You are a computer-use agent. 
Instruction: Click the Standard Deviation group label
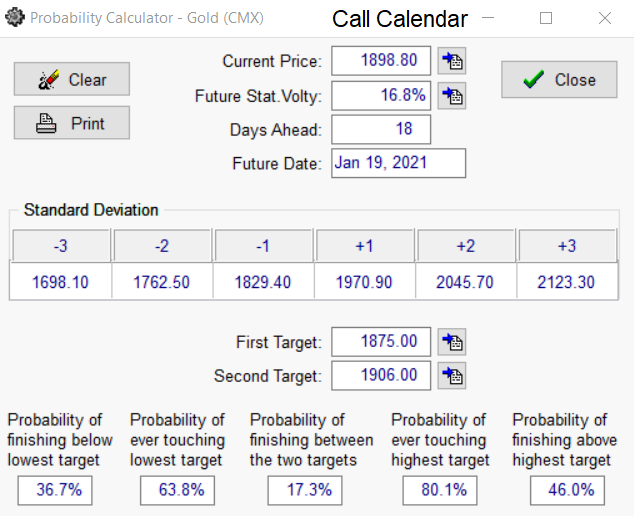tap(91, 210)
